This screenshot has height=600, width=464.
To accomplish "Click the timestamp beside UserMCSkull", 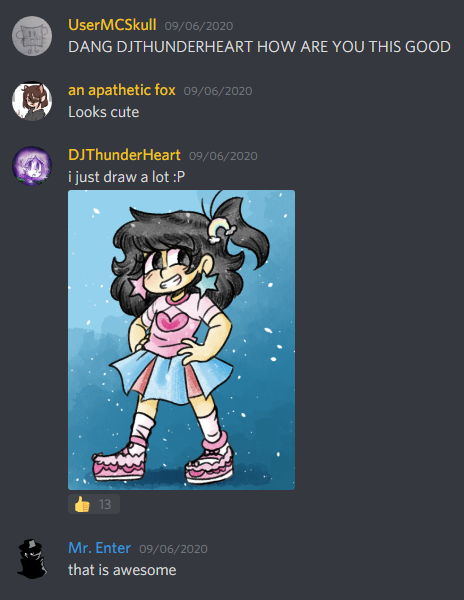I will point(199,26).
